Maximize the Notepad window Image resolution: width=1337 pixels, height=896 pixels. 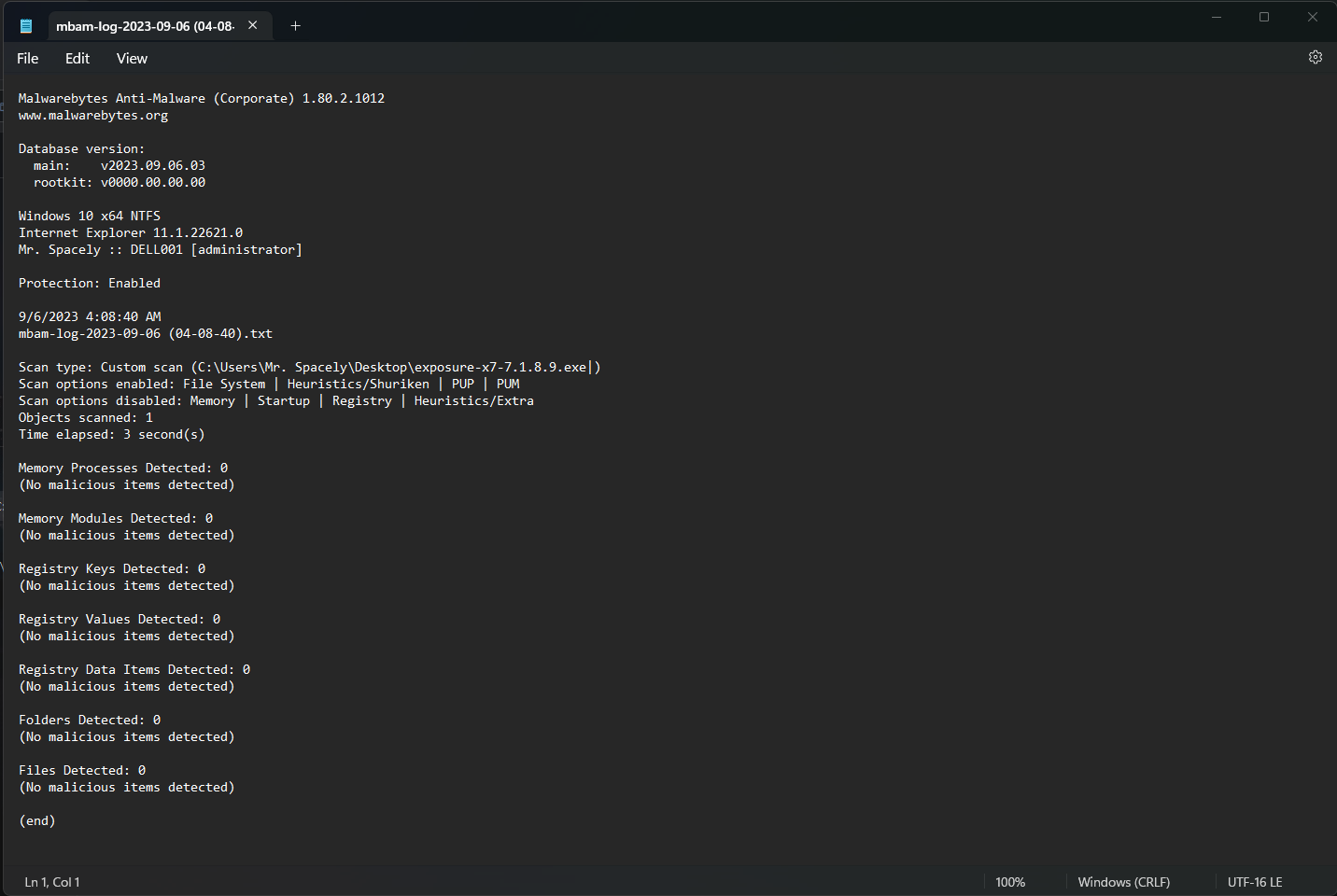[1264, 17]
